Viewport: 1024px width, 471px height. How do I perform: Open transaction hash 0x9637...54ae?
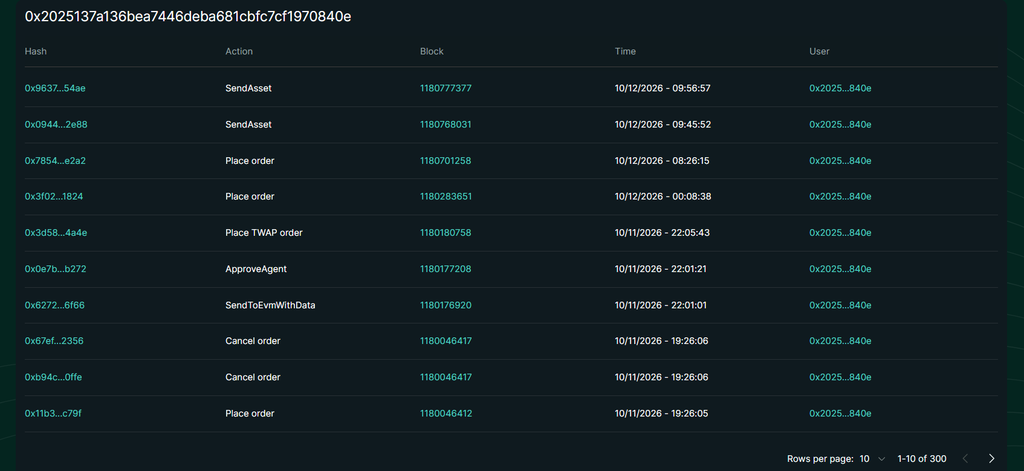click(x=55, y=88)
